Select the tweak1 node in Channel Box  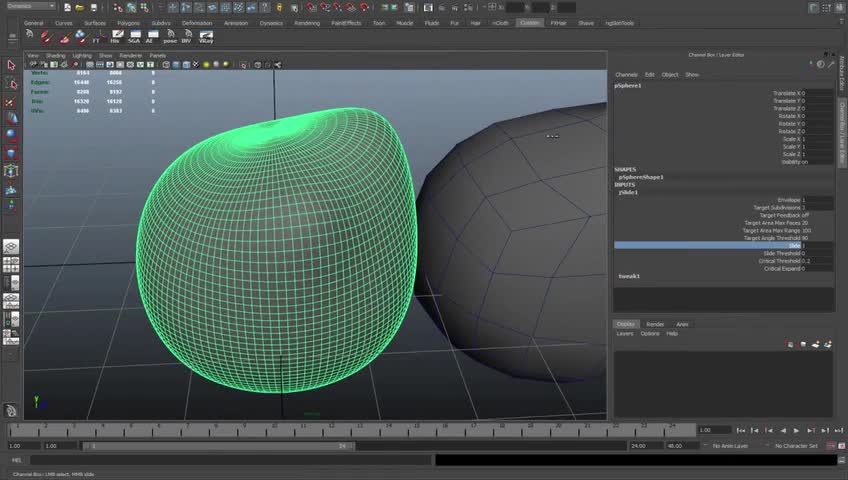tap(629, 276)
